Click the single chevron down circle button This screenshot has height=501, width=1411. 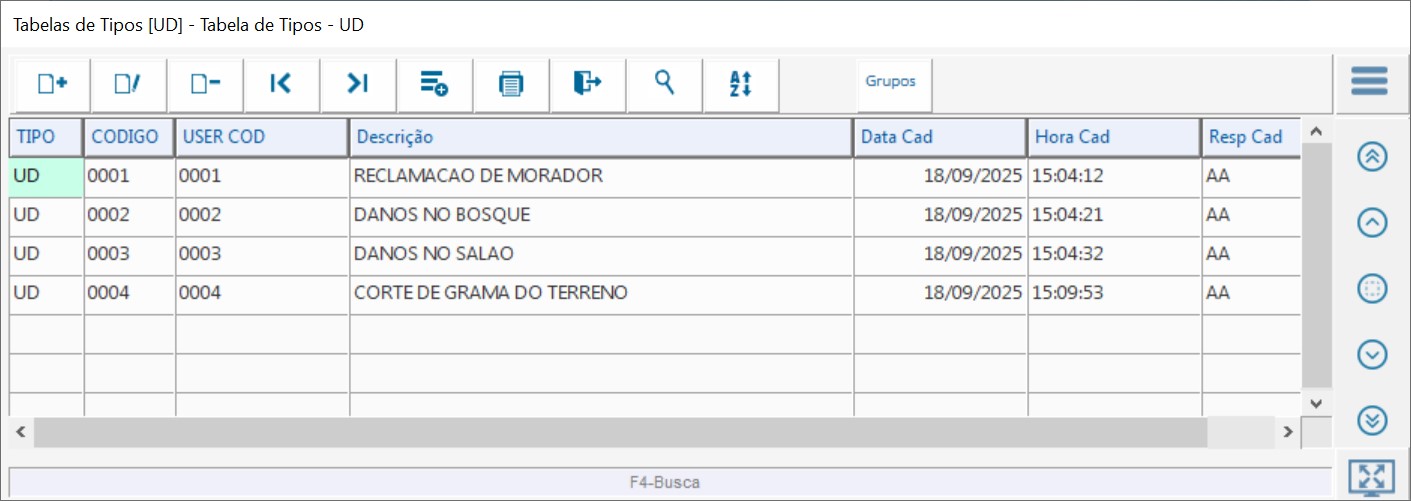coord(1372,354)
